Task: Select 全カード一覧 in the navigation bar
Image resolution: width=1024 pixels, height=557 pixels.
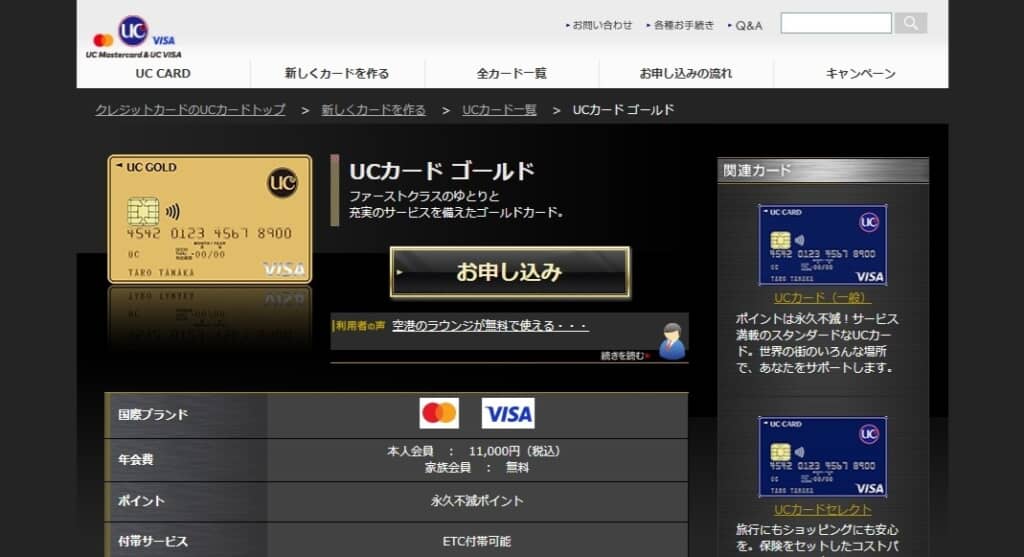Action: click(511, 73)
